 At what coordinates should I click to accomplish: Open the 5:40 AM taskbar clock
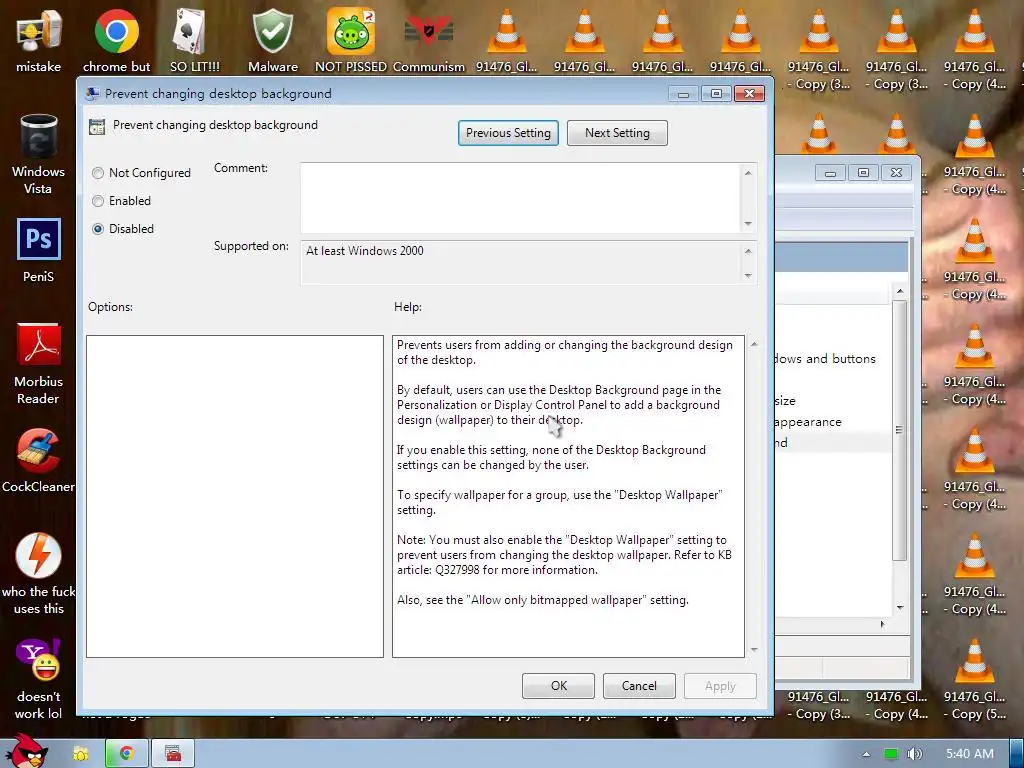click(970, 754)
